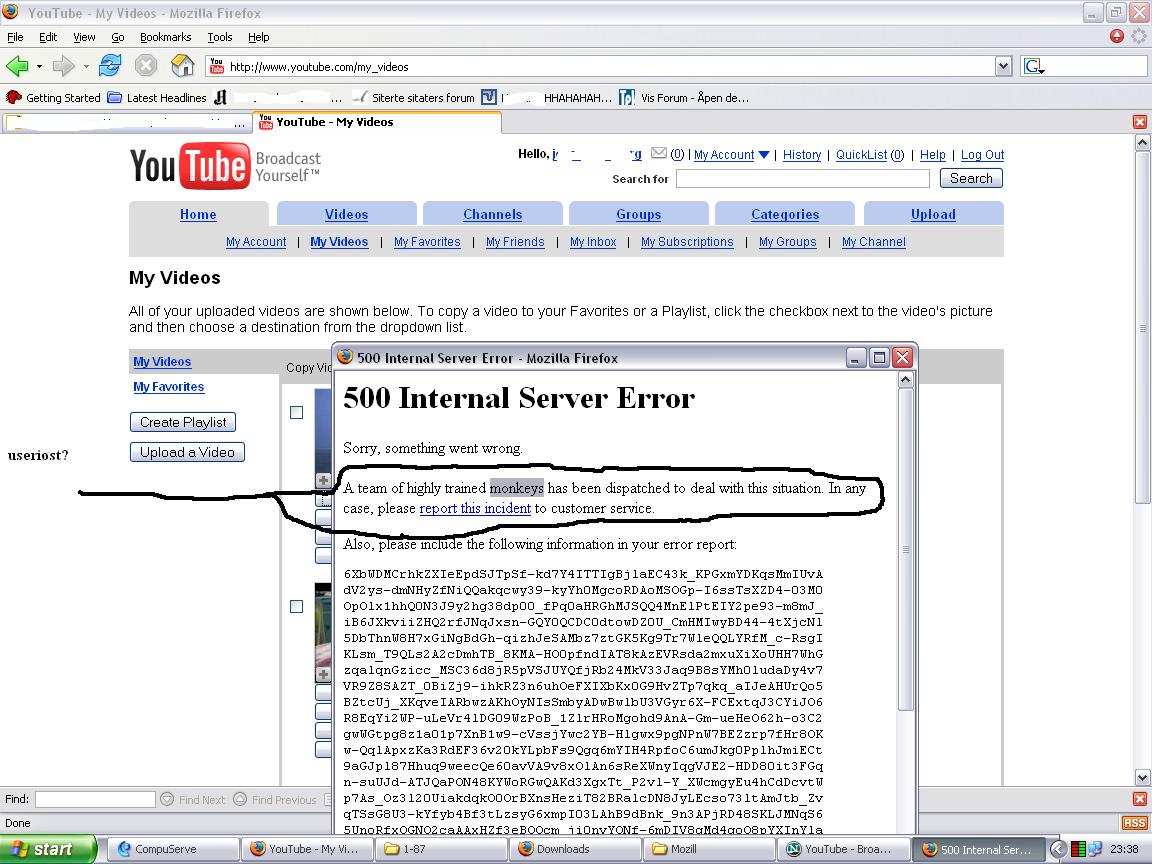Tick the checkbox next to the second video
The height and width of the screenshot is (864, 1152).
[x=297, y=607]
